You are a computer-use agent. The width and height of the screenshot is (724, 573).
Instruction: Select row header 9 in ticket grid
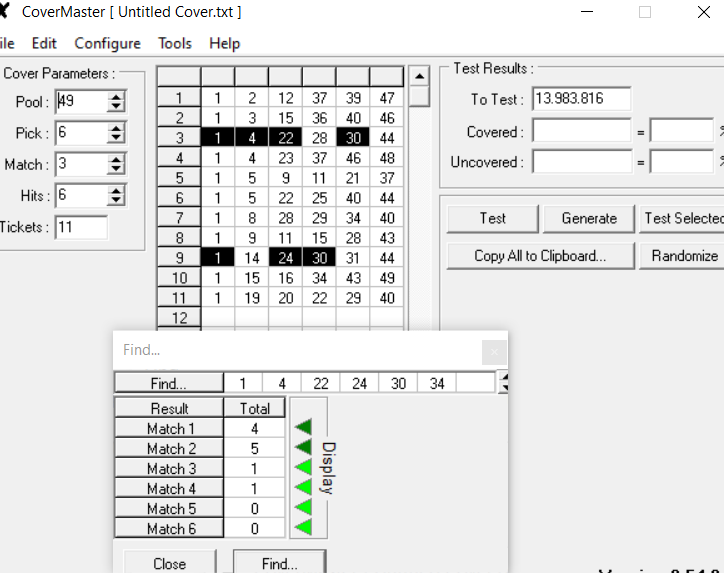180,258
